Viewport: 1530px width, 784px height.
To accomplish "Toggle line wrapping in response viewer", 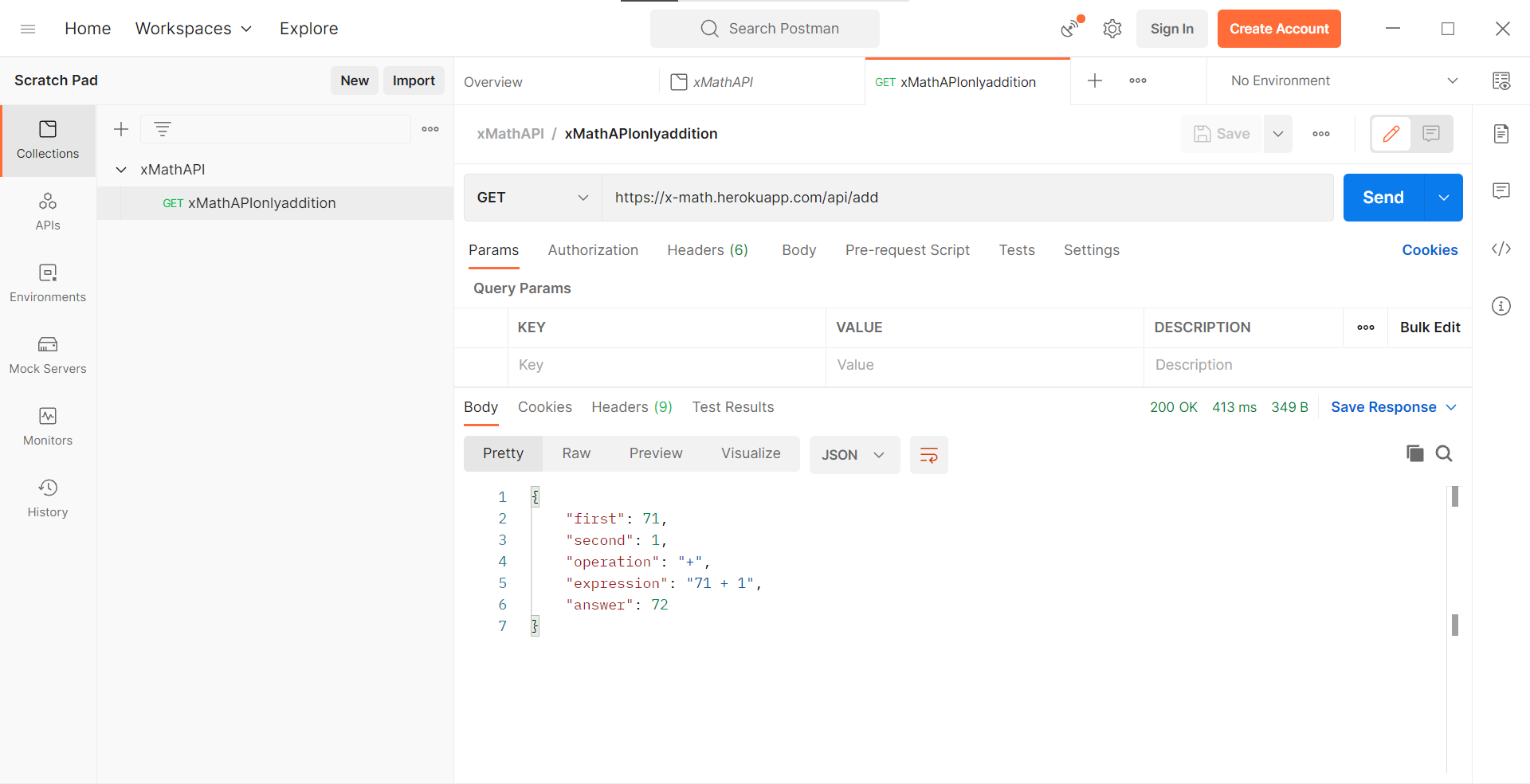I will 928,455.
